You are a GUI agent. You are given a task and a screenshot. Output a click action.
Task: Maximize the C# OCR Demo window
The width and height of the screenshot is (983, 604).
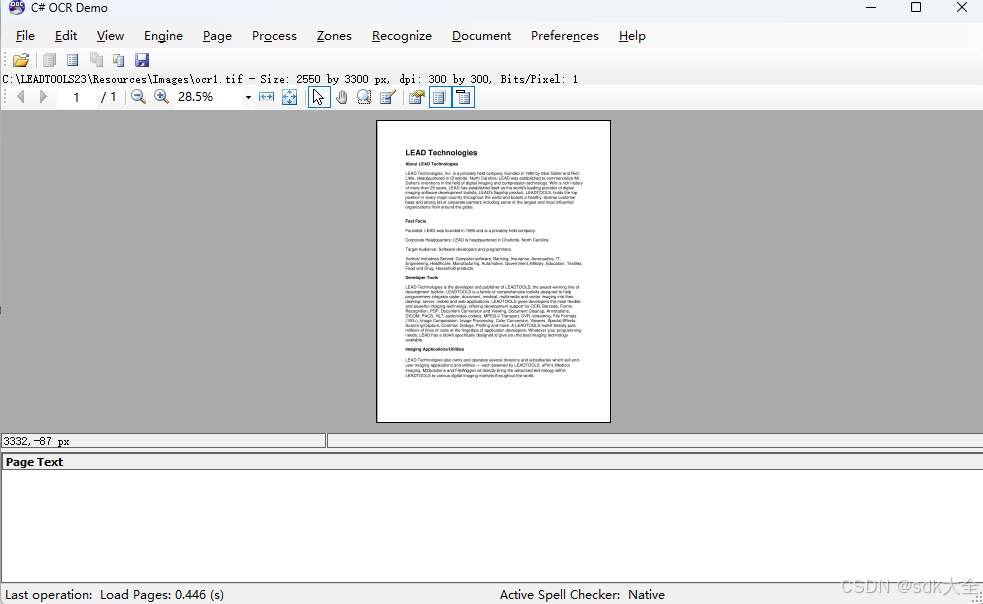click(916, 8)
